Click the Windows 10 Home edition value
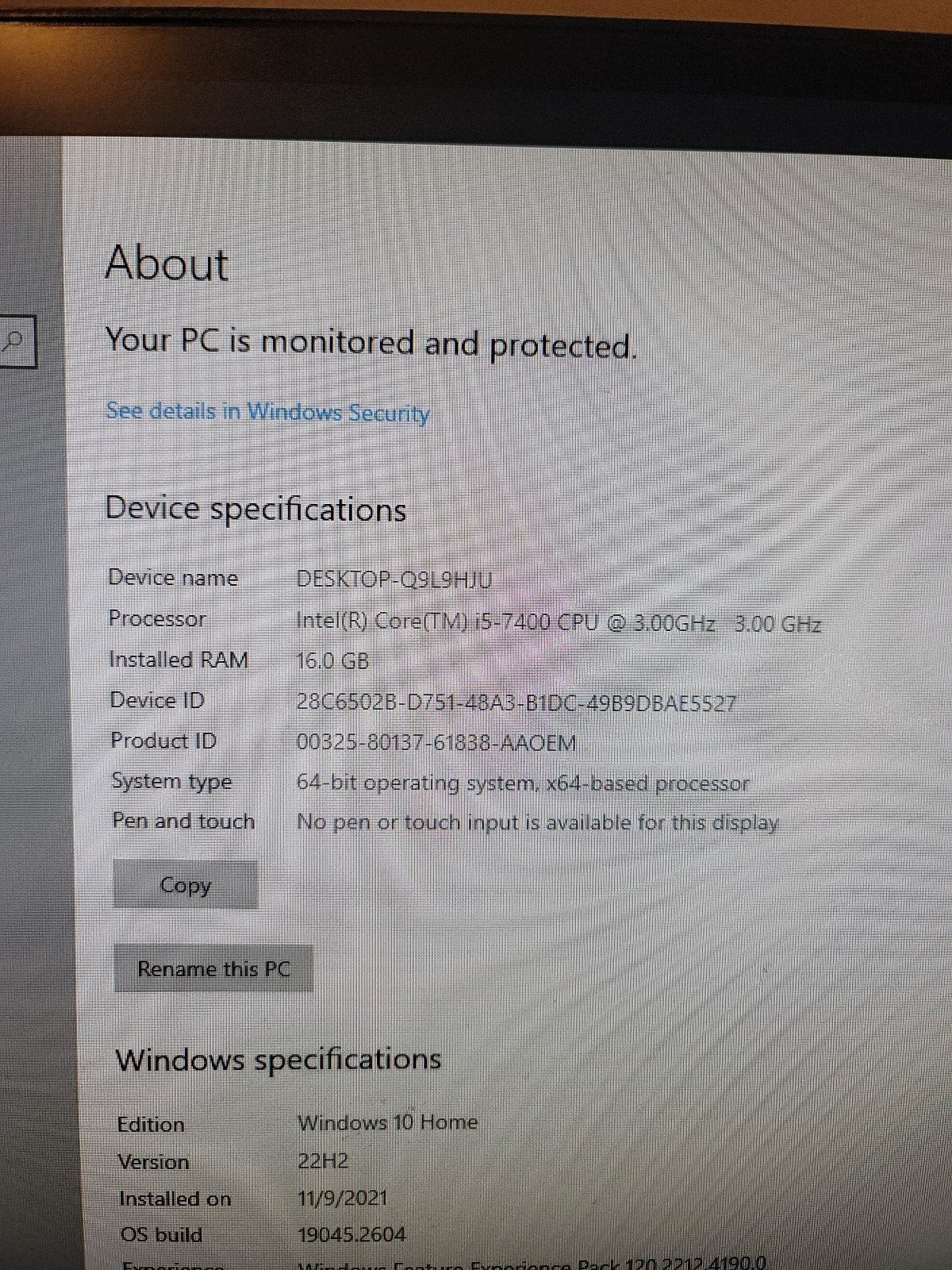 pyautogui.click(x=388, y=1122)
